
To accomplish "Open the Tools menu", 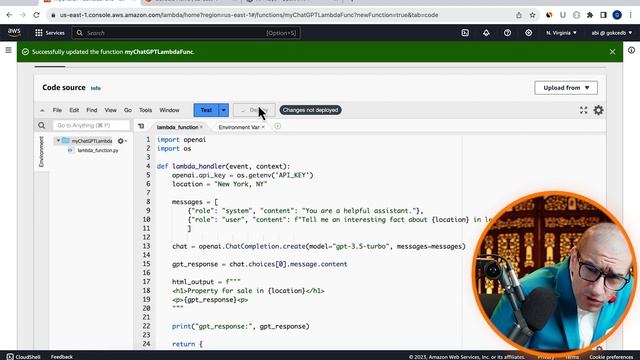I will pos(145,110).
